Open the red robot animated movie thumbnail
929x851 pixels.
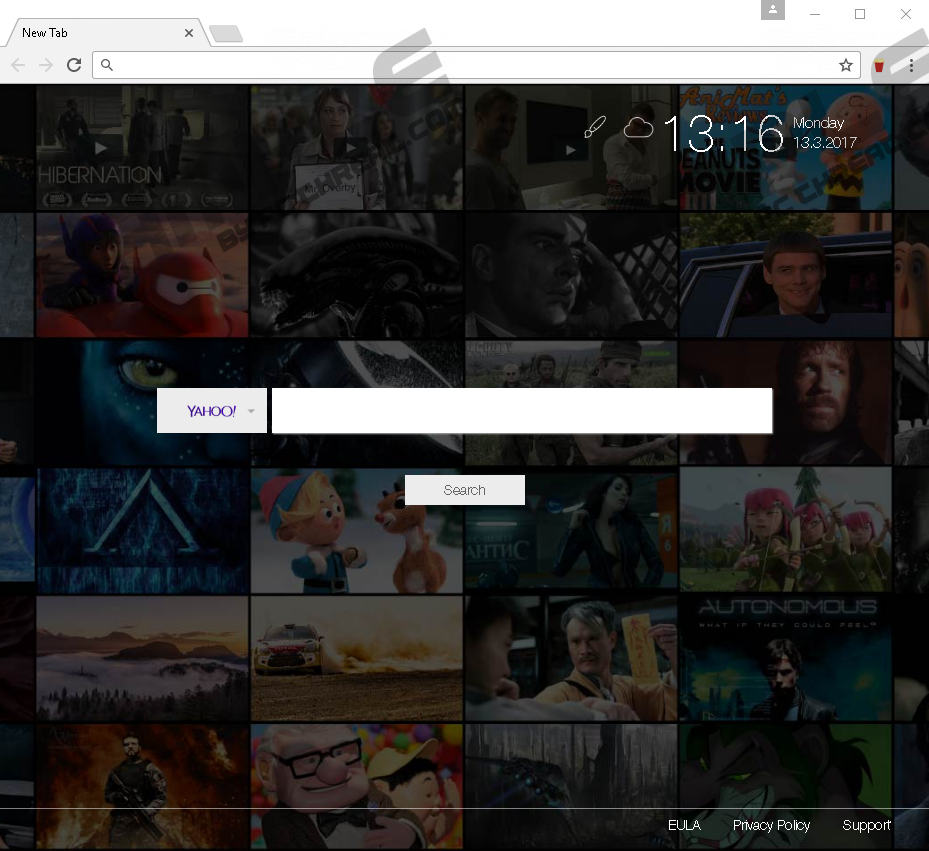coord(142,275)
